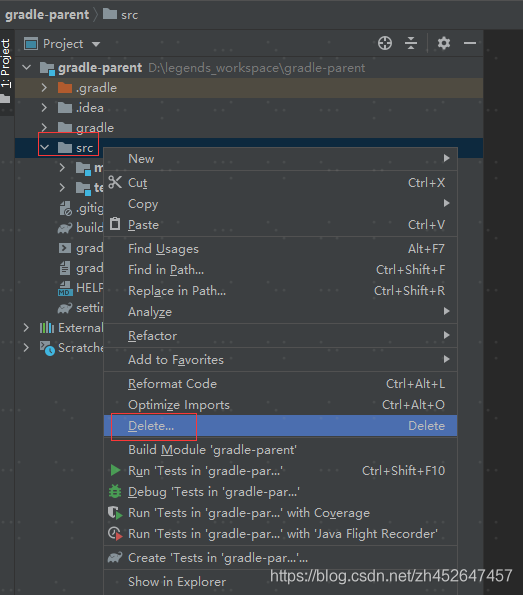Screen dimensions: 523x595
Task: Click the gradle-parent module folder icon
Action: 47,69
